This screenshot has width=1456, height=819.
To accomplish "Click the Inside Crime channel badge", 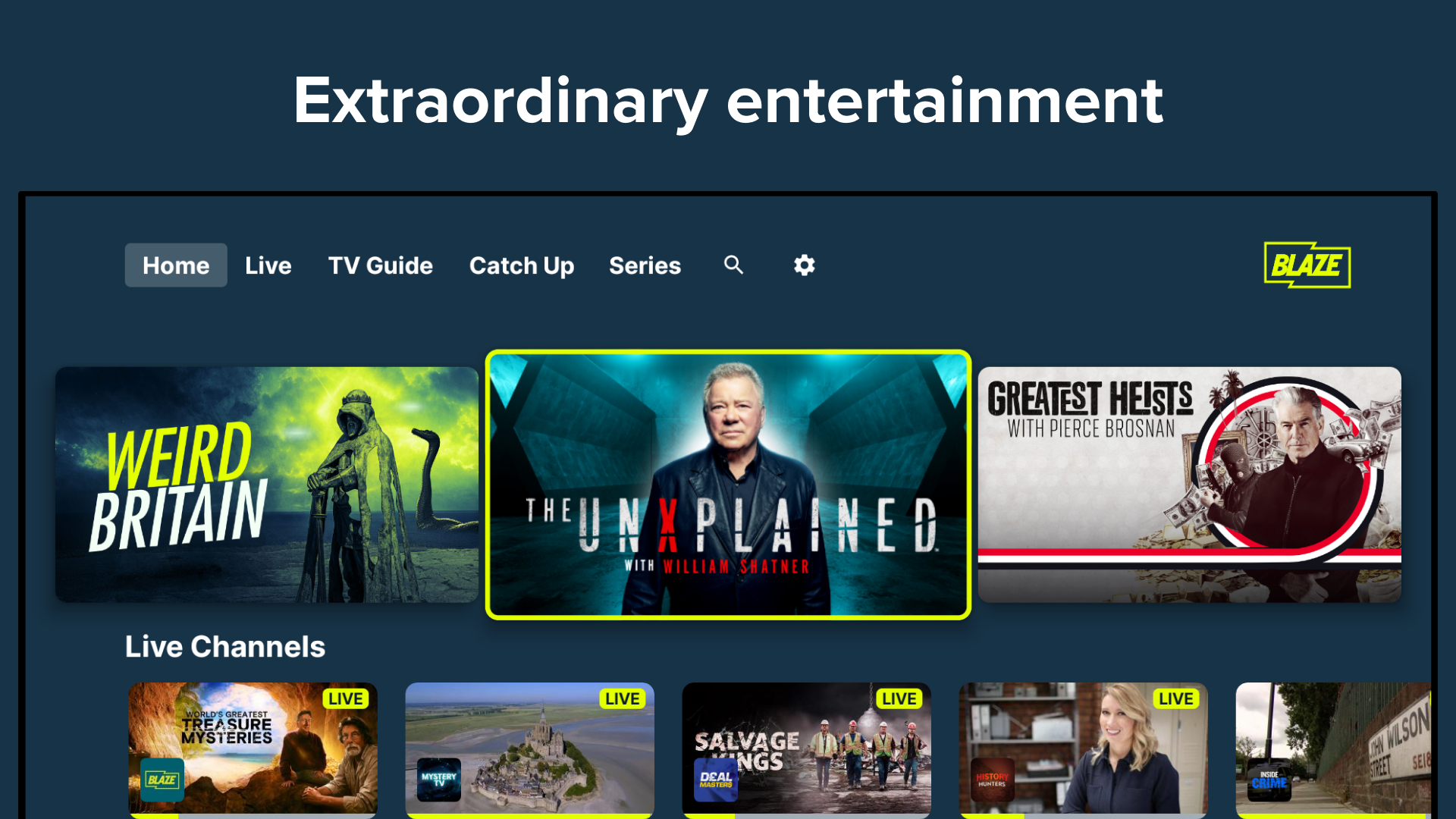I will coord(1269,780).
